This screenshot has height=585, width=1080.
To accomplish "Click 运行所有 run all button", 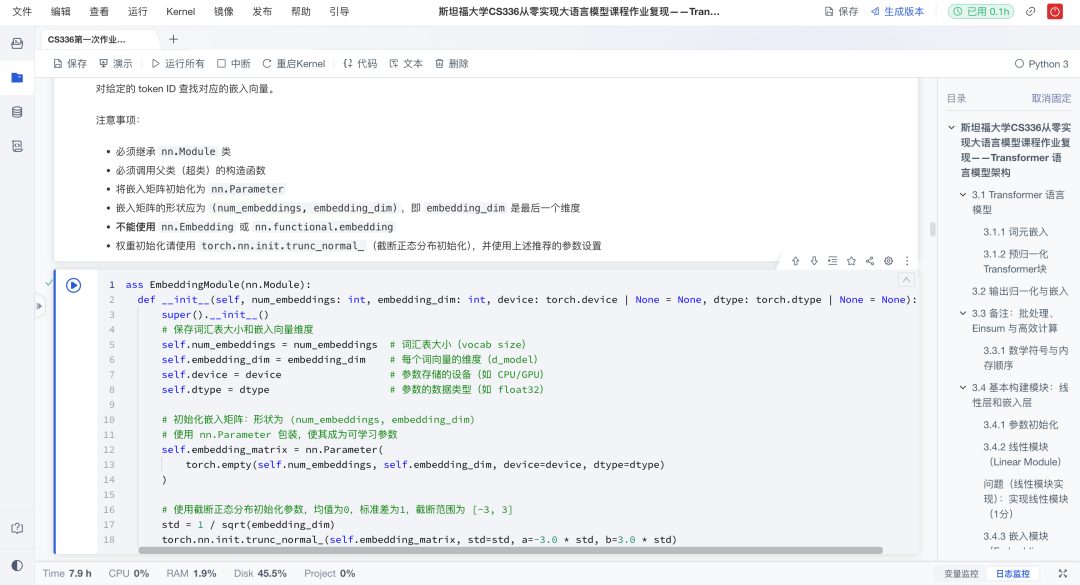I will point(178,63).
